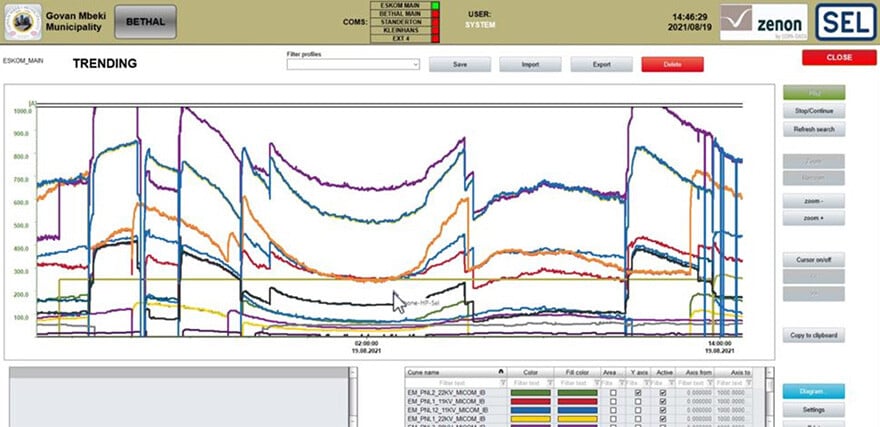Click the Active column header
This screenshot has height=427, width=880.
click(x=663, y=372)
